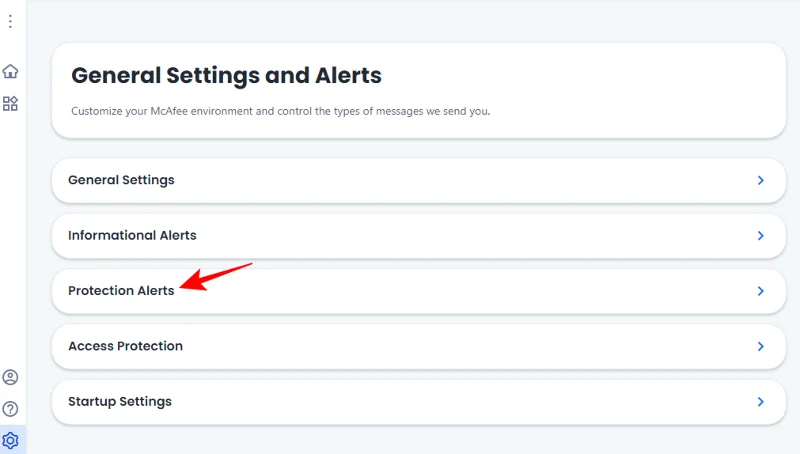Open the account profile icon

click(x=10, y=377)
